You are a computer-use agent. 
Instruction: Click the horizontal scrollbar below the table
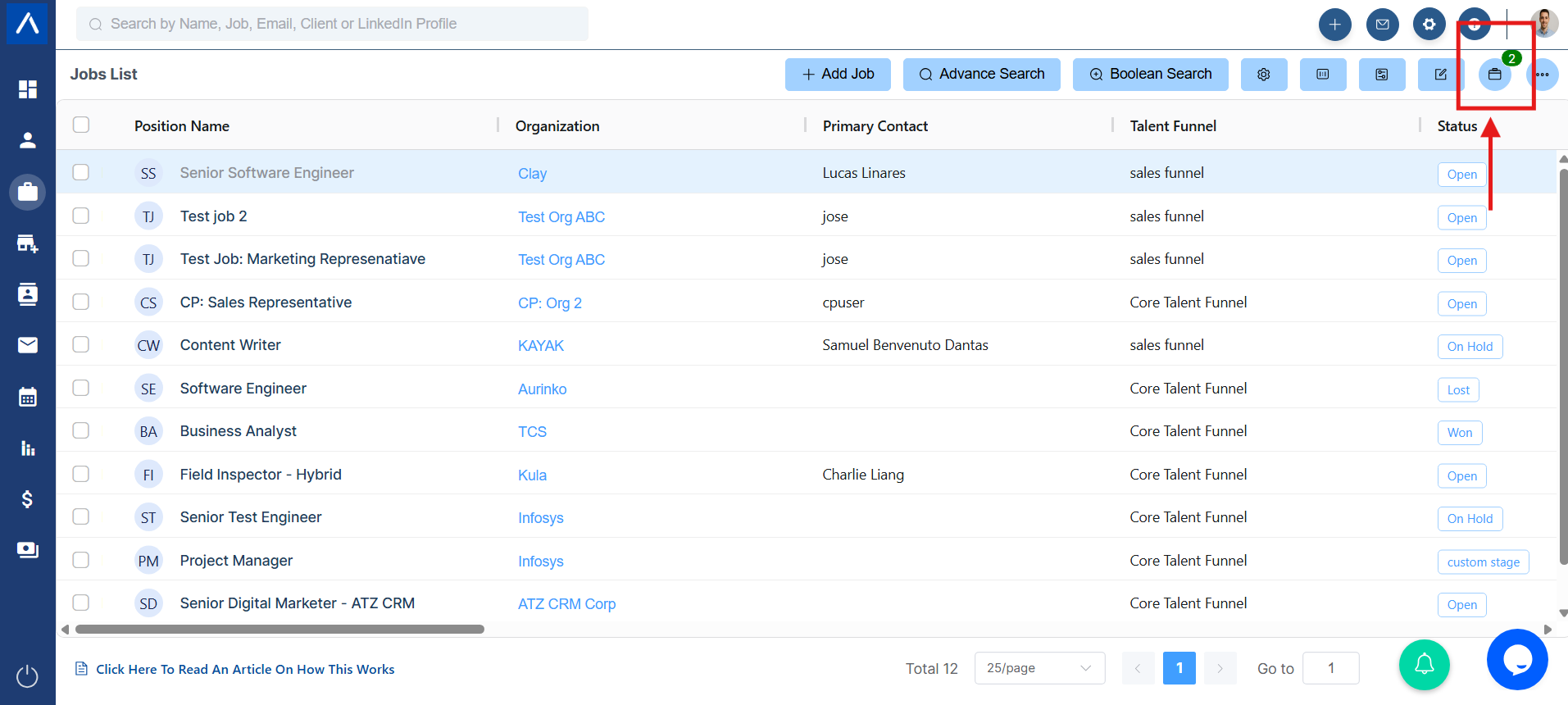coord(280,630)
